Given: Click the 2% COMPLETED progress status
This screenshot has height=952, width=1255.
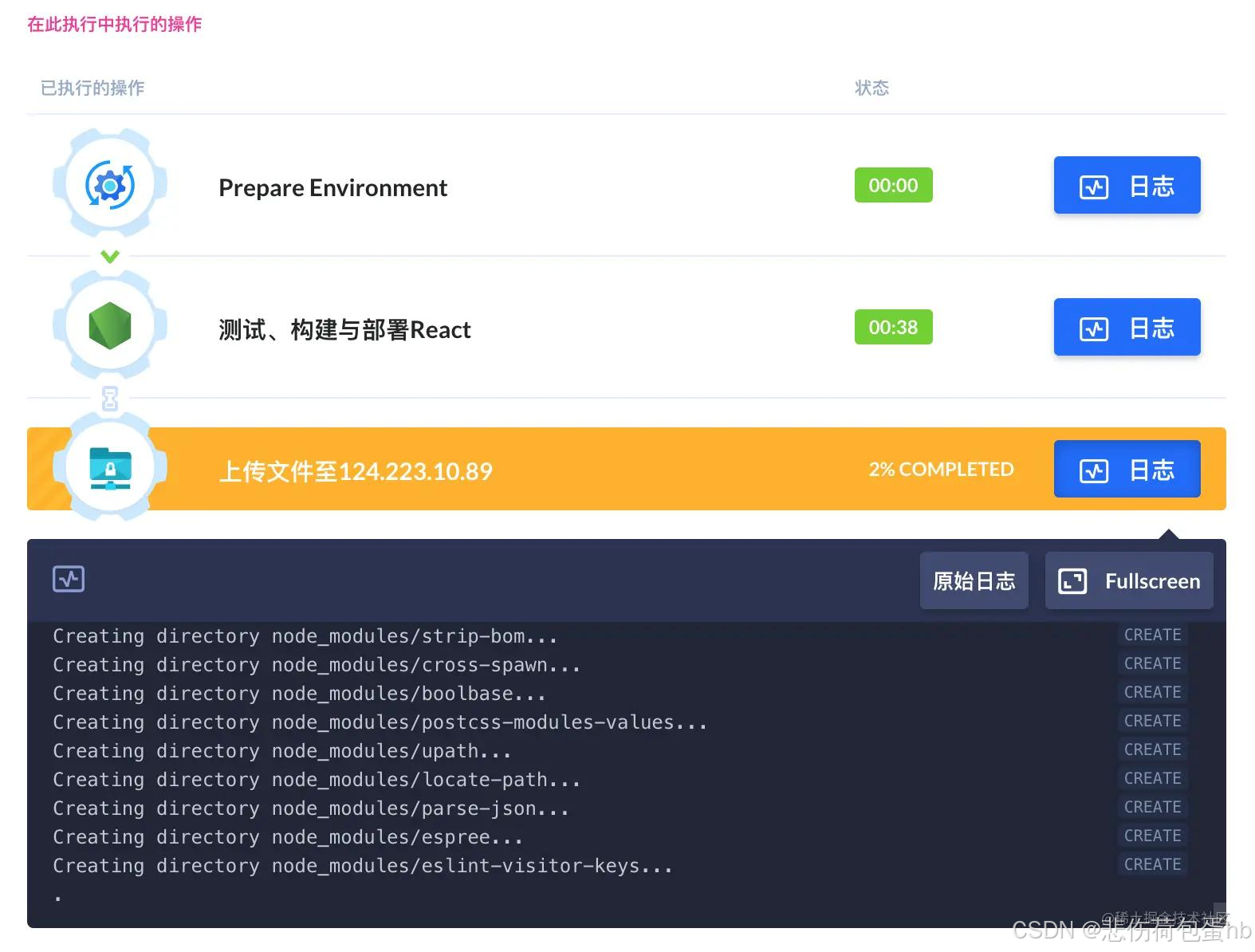Looking at the screenshot, I should tap(941, 469).
